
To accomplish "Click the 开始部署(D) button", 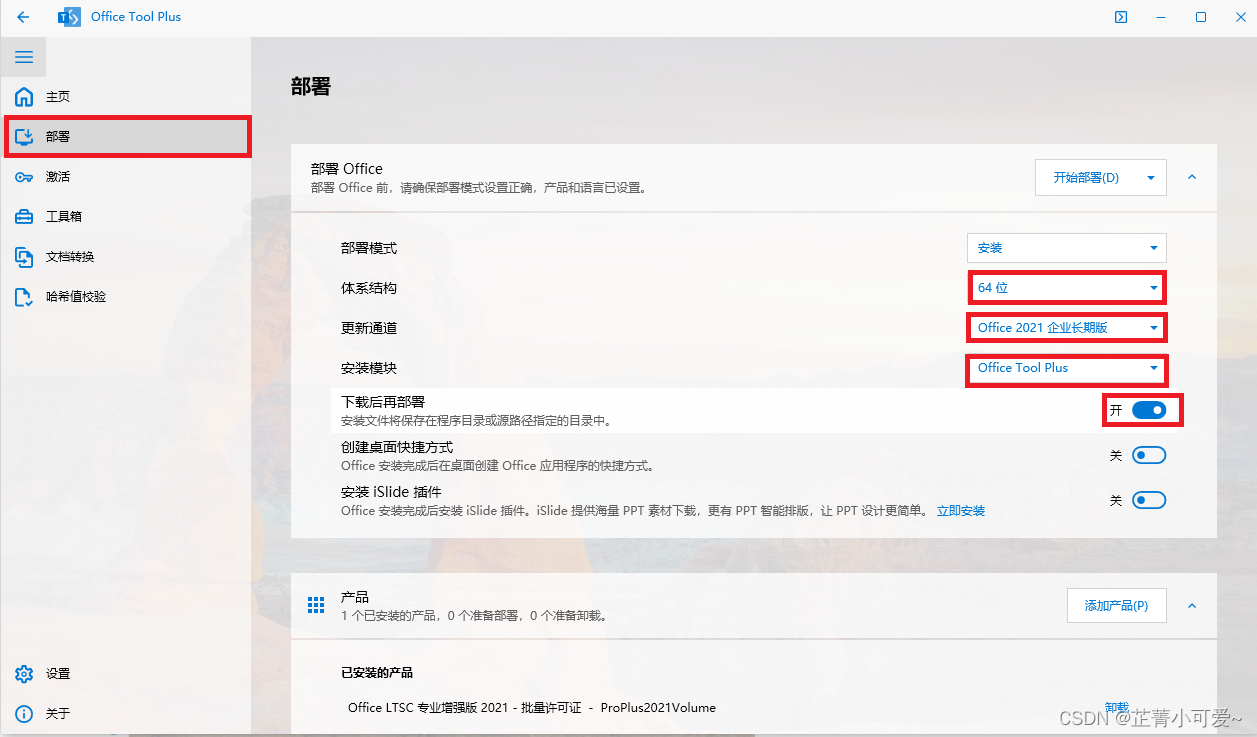I will pos(1086,178).
